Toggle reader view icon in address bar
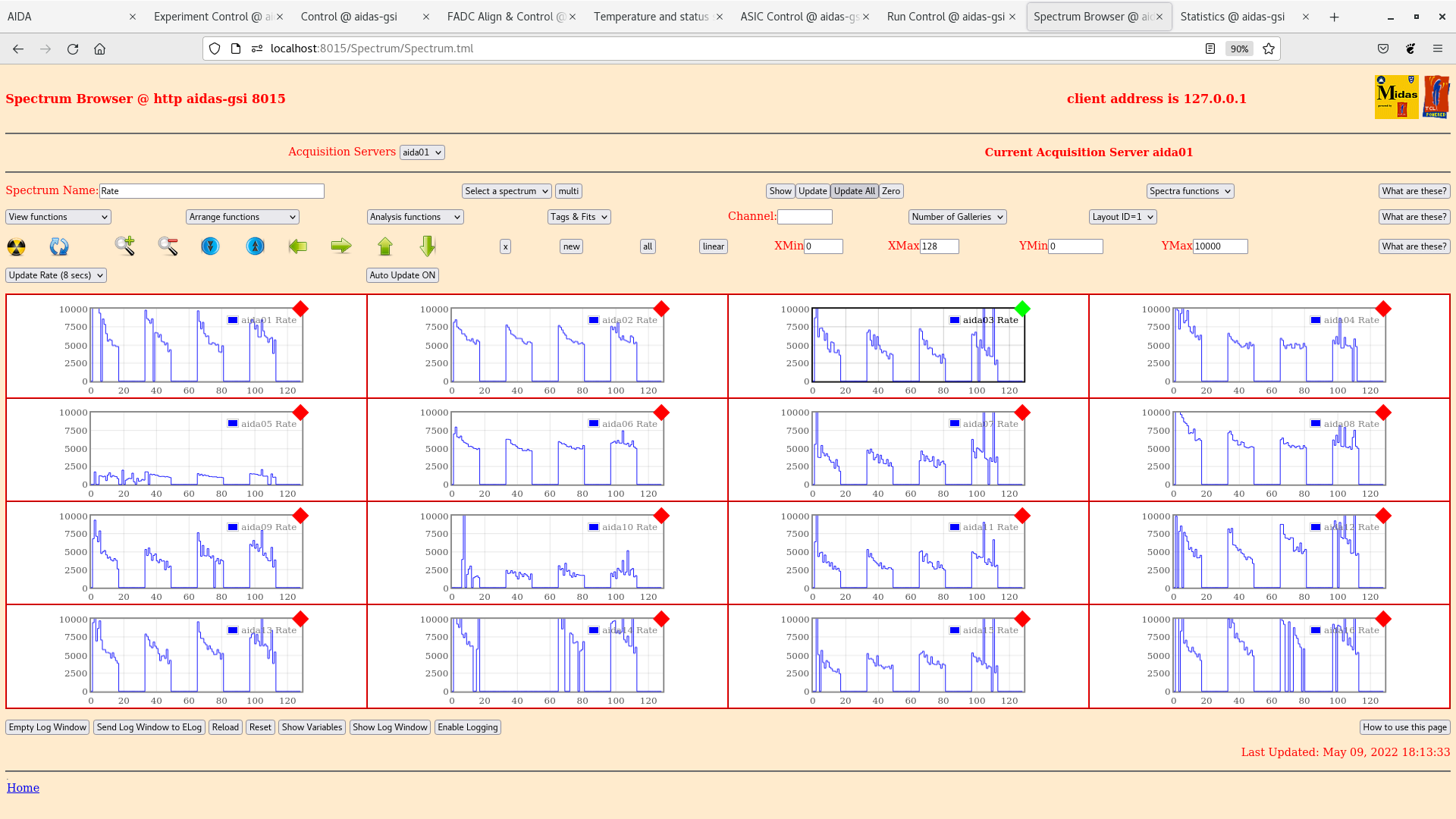 point(1210,49)
